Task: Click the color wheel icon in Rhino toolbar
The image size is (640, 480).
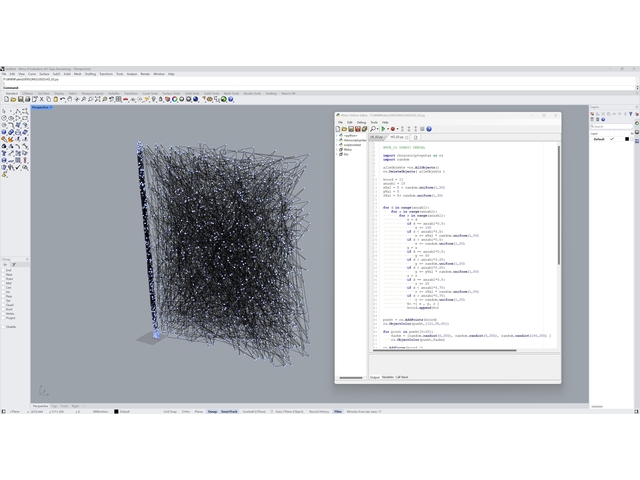Action: click(175, 99)
